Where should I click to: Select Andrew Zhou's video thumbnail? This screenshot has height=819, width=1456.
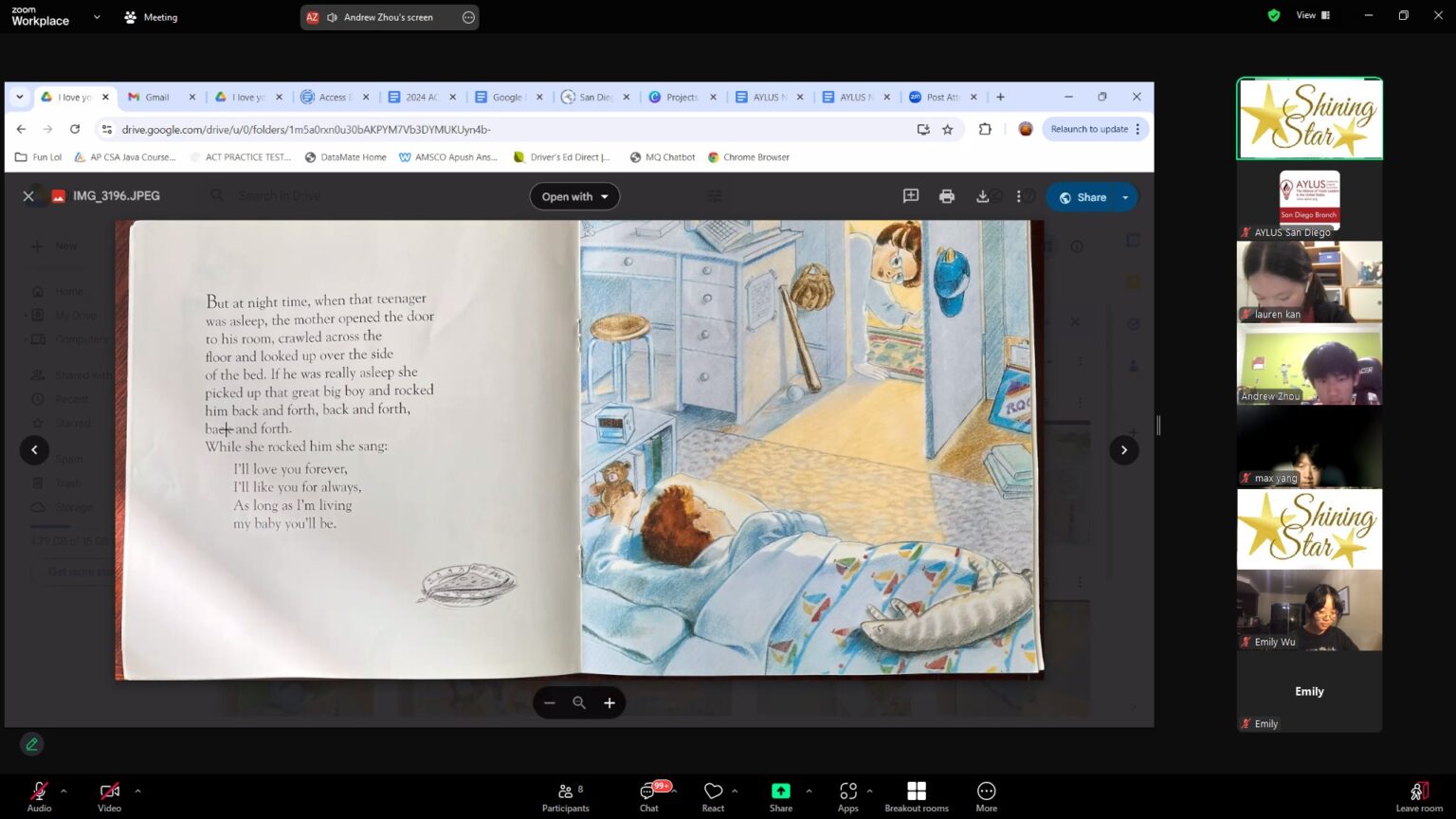pos(1309,364)
